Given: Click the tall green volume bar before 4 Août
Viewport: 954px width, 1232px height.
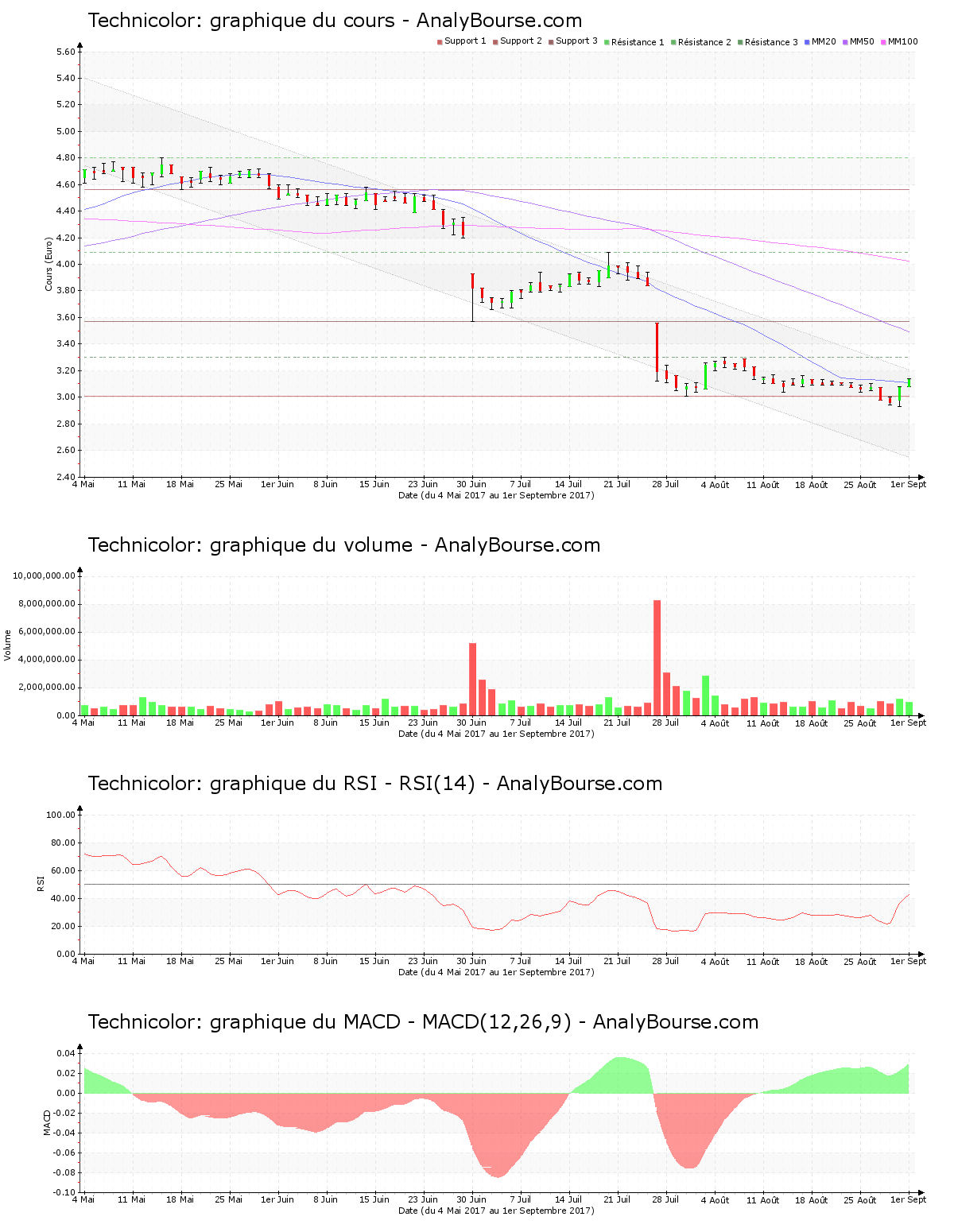Looking at the screenshot, I should tap(705, 695).
